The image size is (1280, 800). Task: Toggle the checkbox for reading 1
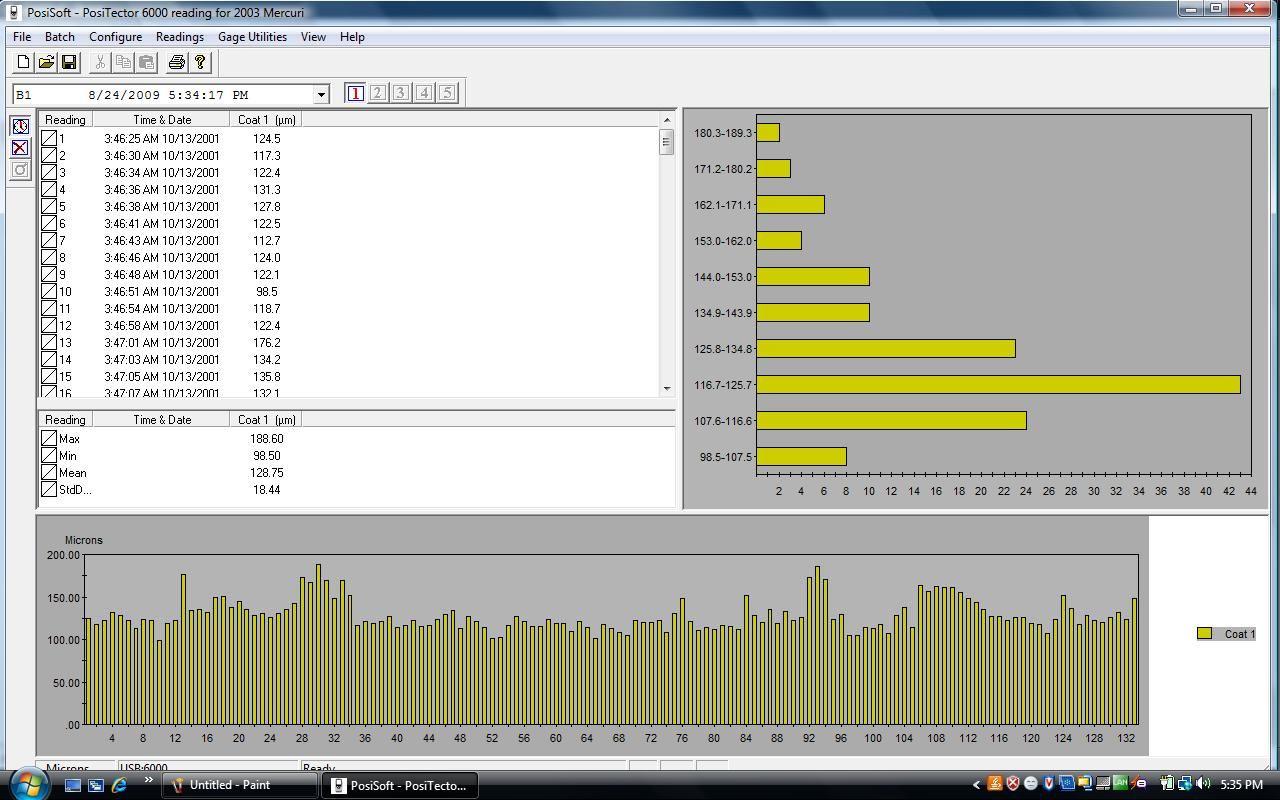49,139
